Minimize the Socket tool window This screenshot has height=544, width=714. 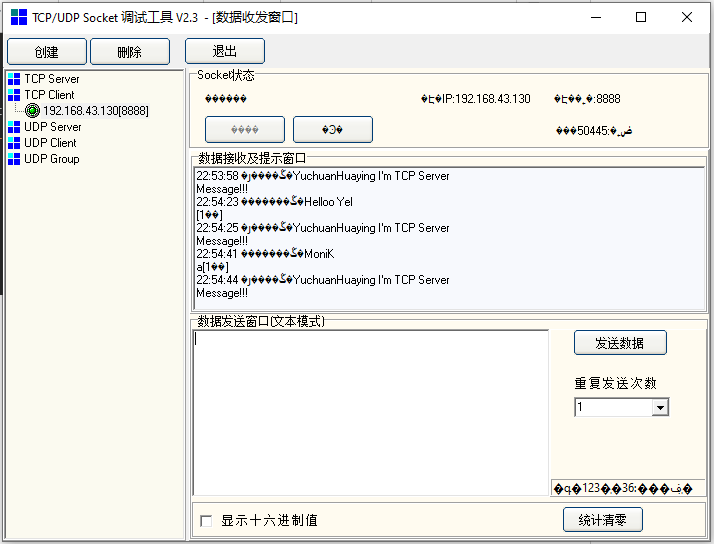click(x=596, y=17)
